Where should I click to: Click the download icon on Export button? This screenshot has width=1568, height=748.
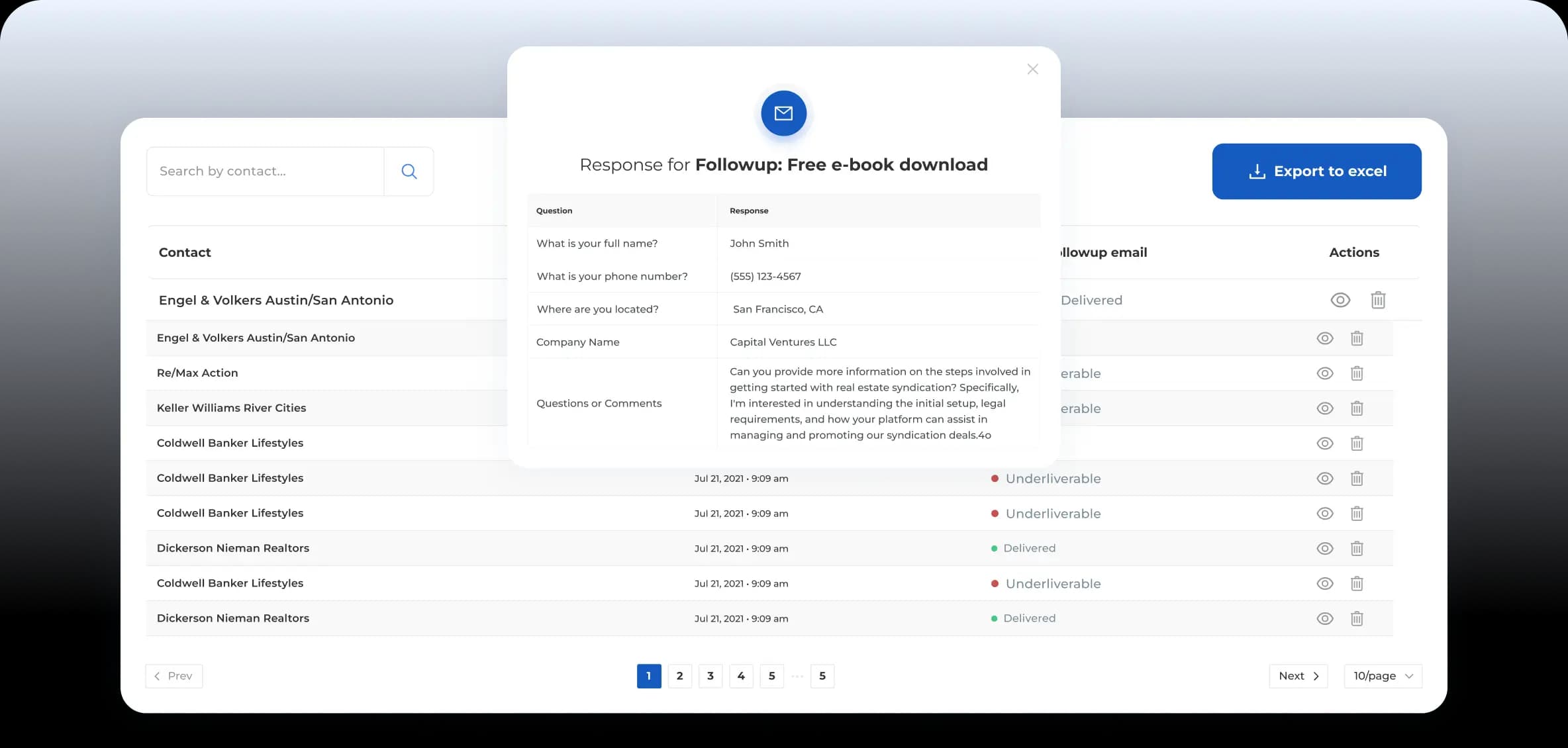(1256, 171)
